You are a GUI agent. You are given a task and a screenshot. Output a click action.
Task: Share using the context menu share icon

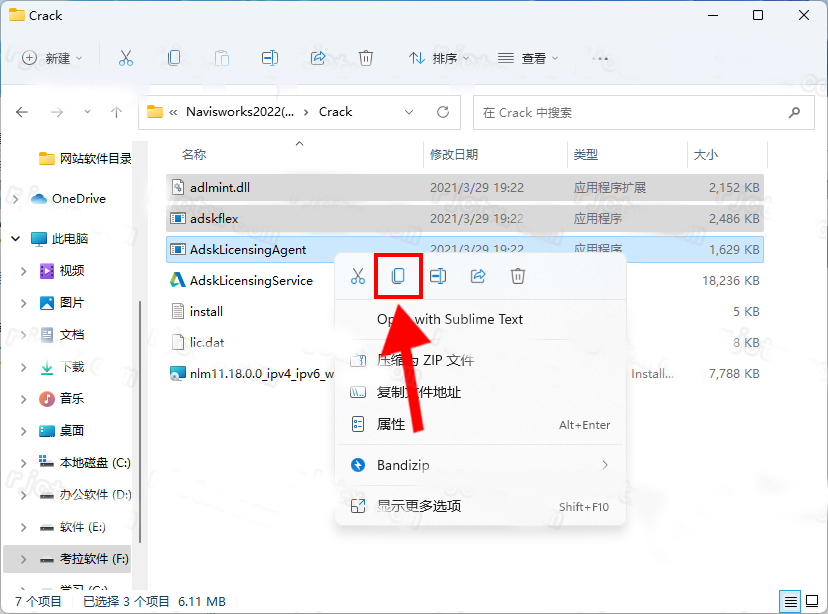tap(478, 276)
